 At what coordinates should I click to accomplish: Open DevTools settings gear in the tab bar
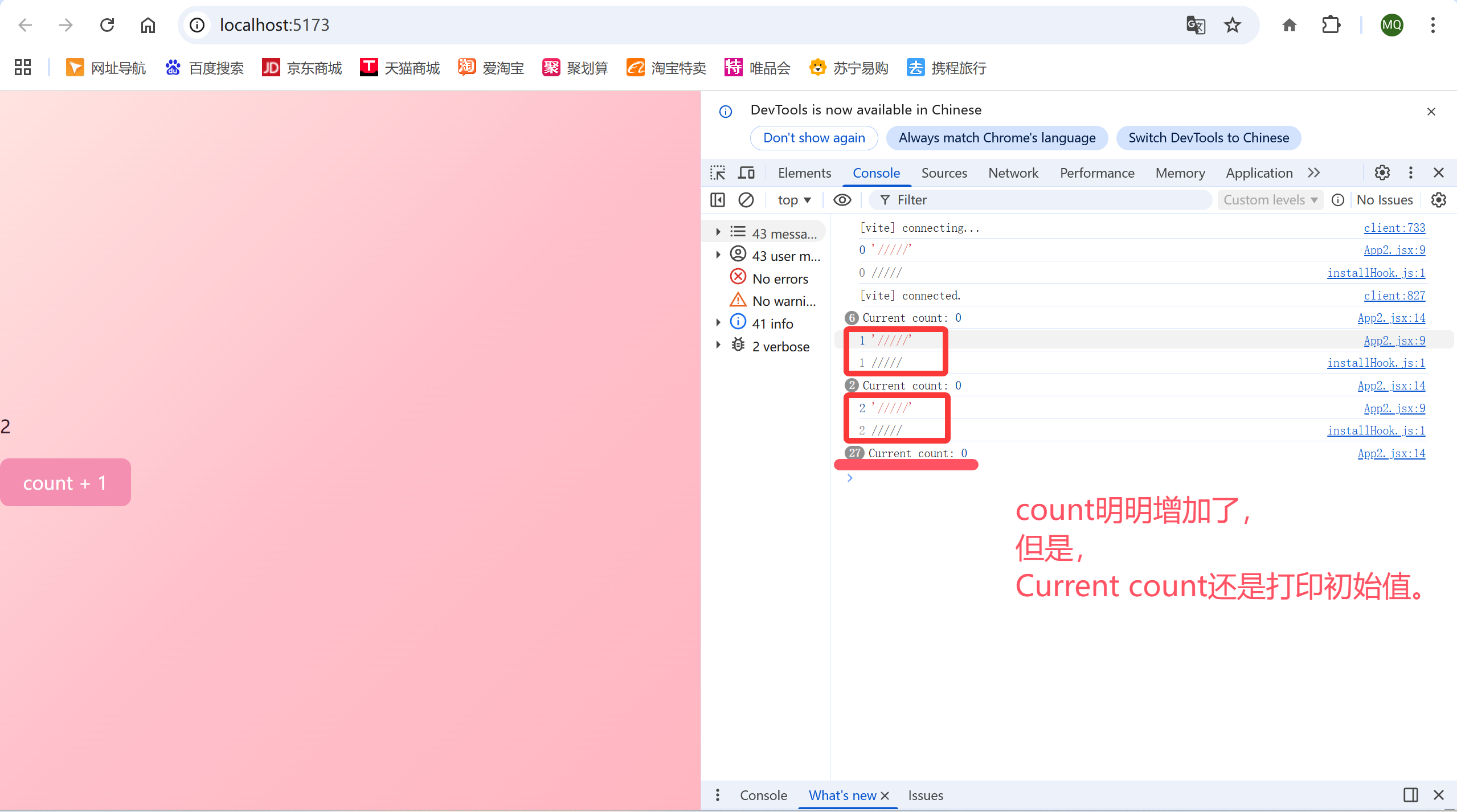tap(1382, 173)
